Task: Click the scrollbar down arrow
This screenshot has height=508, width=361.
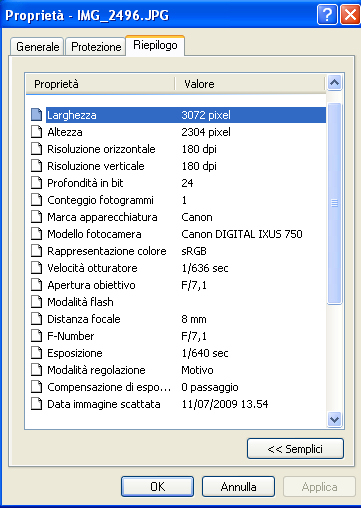Action: coord(334,419)
